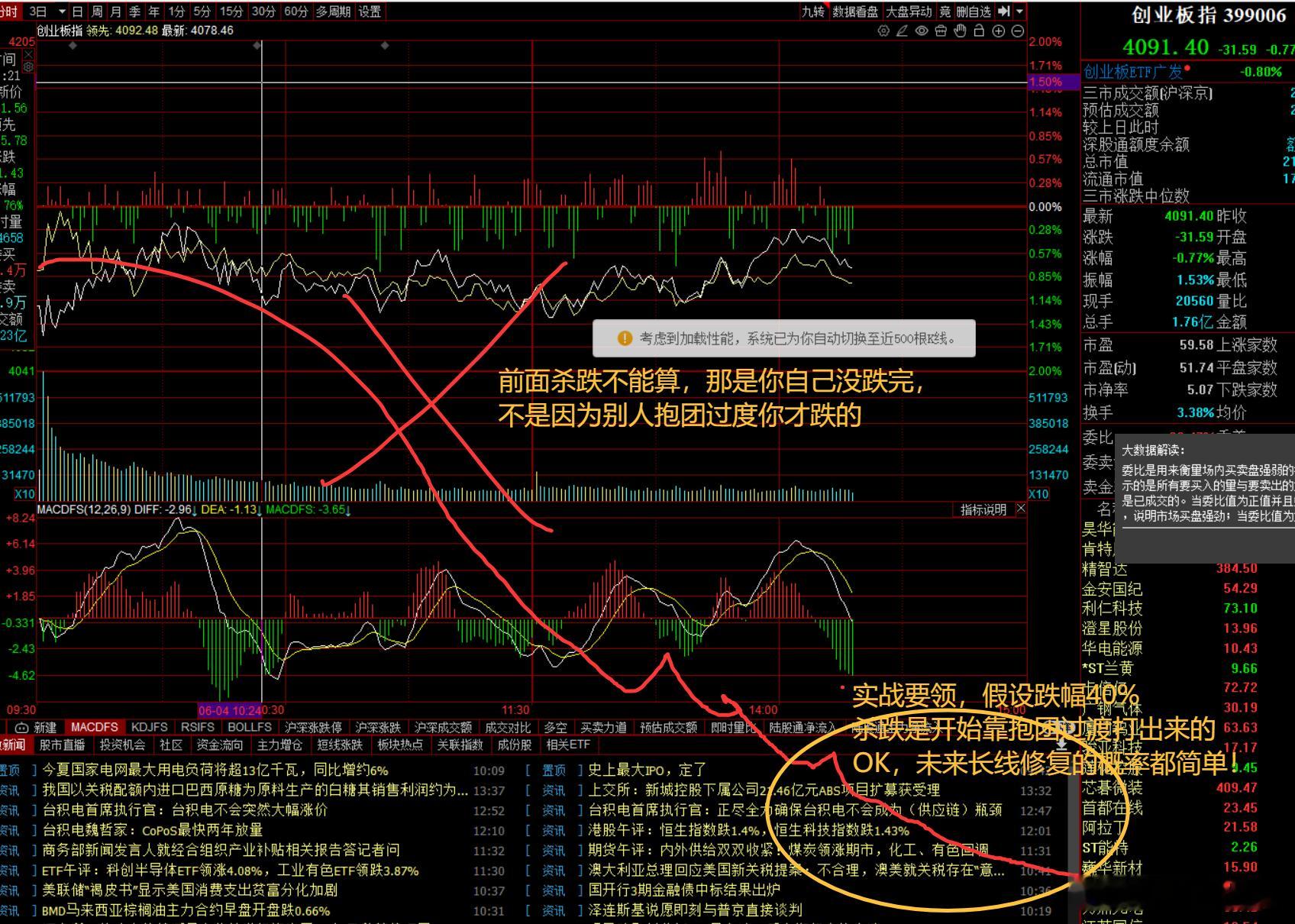Screen dimensions: 1295x924
Task: Open news 史上最大IPO, 定了
Action: 647,770
